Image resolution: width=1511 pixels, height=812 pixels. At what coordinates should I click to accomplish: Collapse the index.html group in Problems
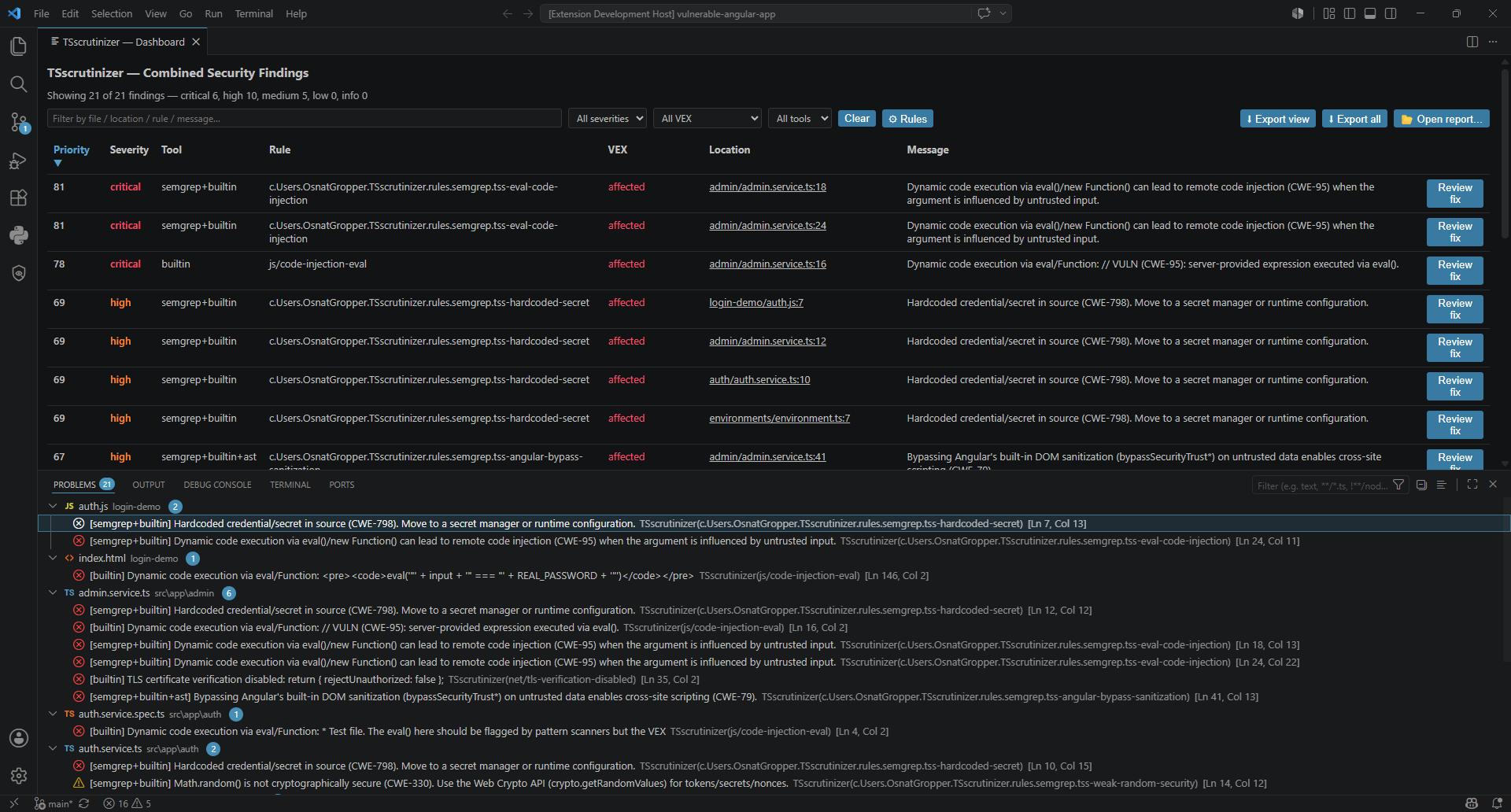pyautogui.click(x=53, y=558)
